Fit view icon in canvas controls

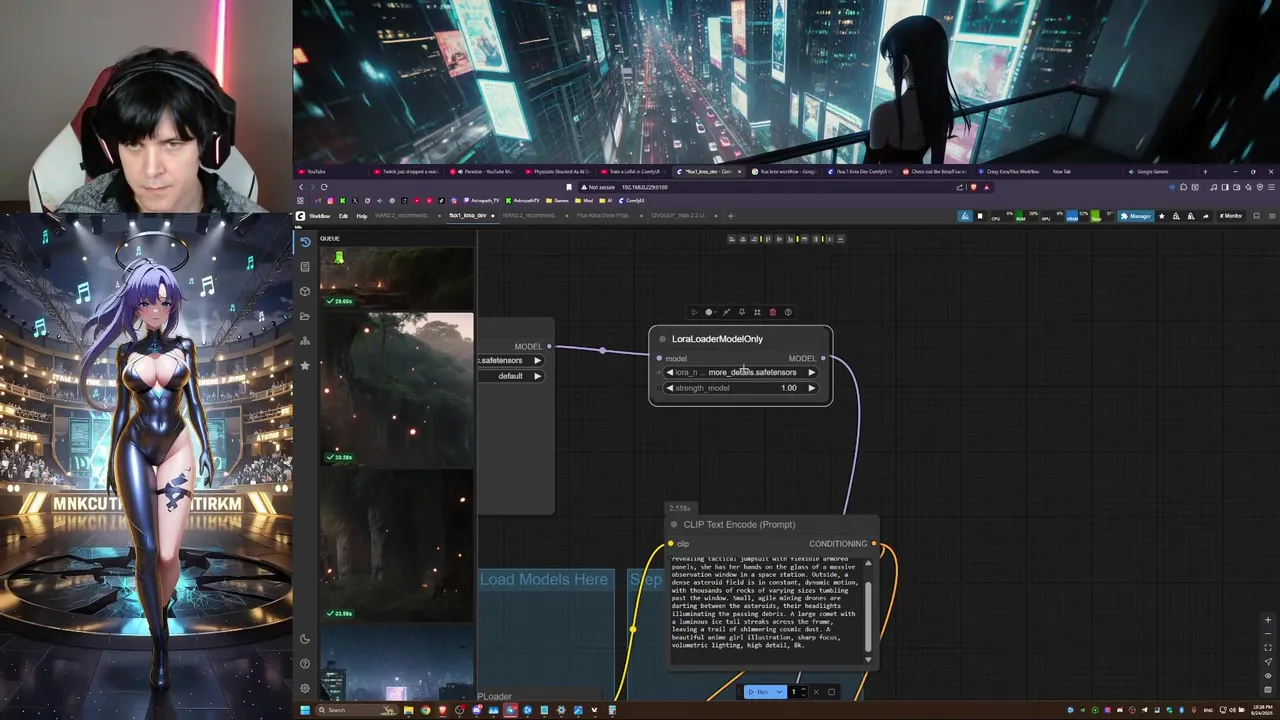click(1268, 648)
